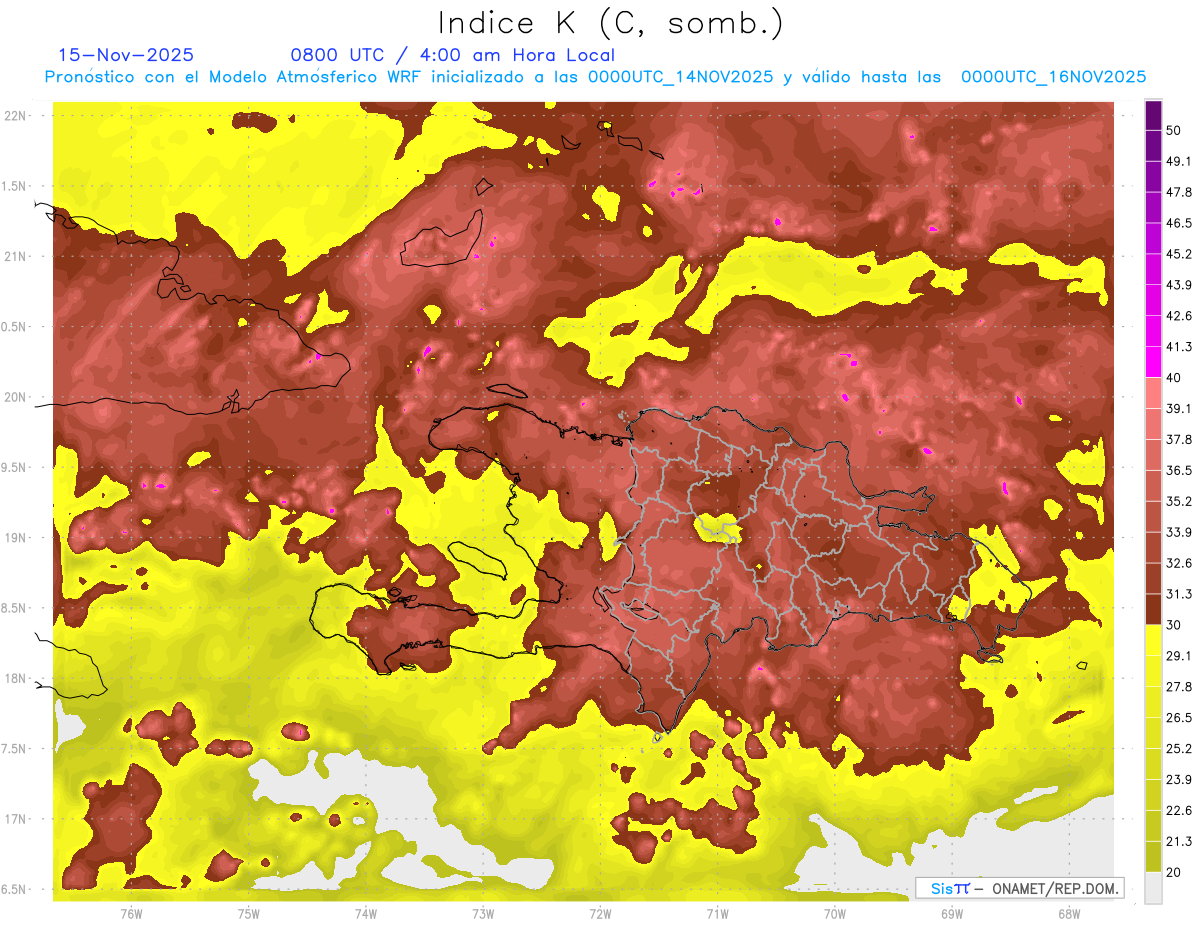Click the "17N" latitude label
The width and height of the screenshot is (1200, 927).
click(x=16, y=819)
